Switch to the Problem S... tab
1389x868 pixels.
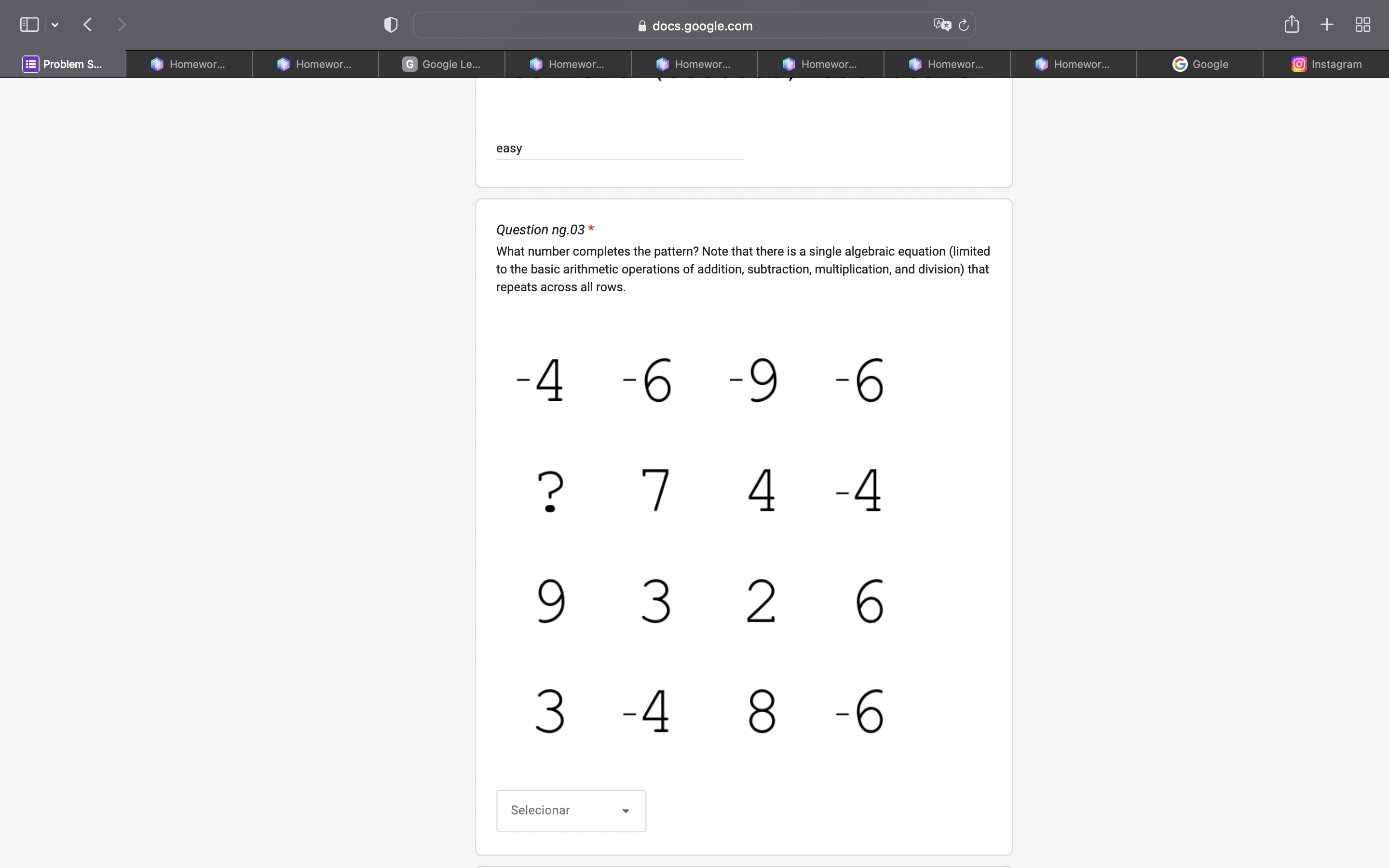[63, 64]
